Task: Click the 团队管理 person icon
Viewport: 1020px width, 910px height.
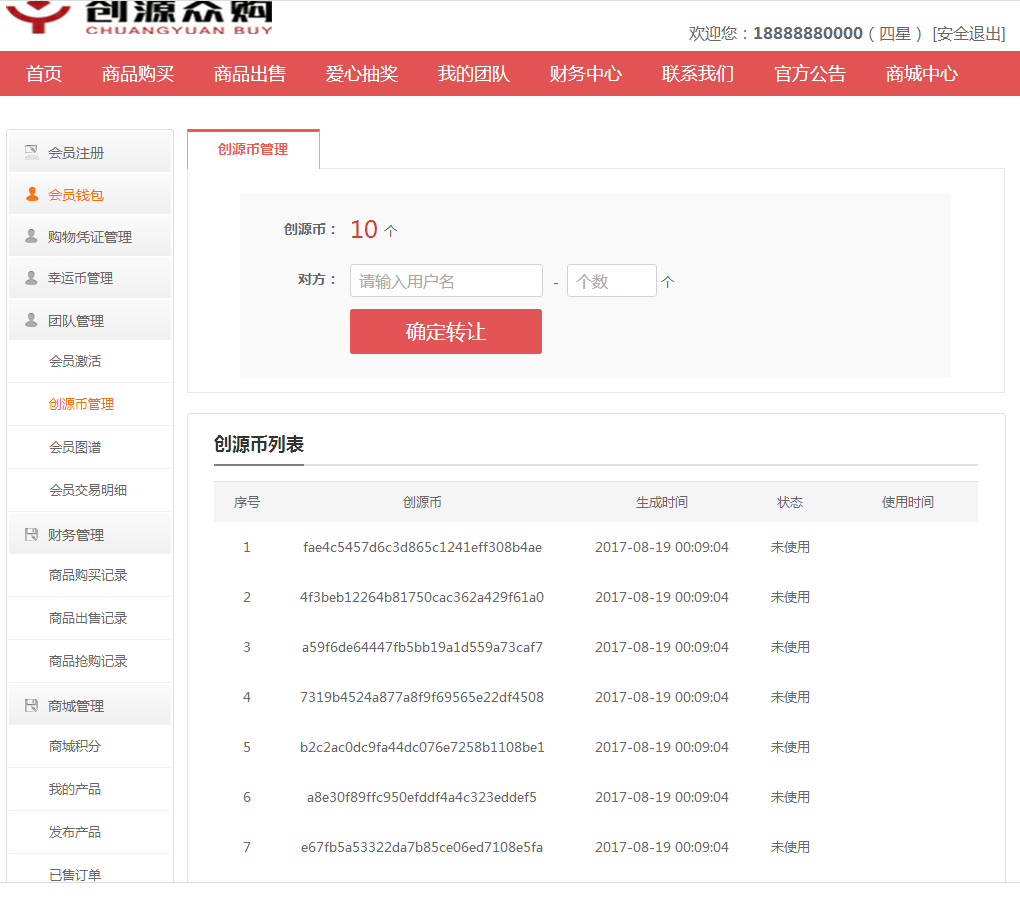Action: point(32,321)
